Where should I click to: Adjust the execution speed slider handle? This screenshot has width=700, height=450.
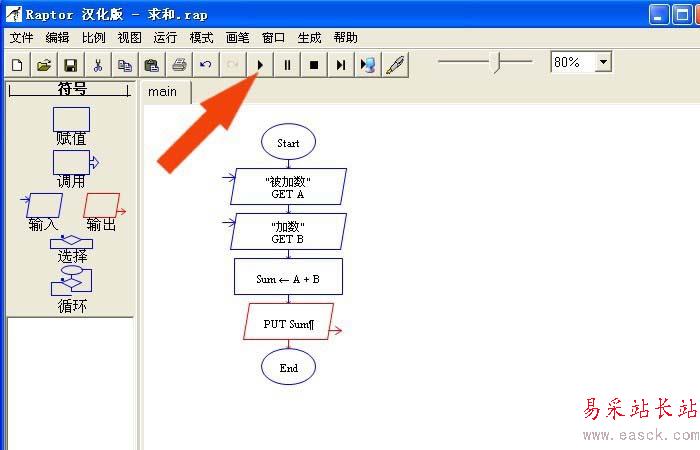coord(496,62)
